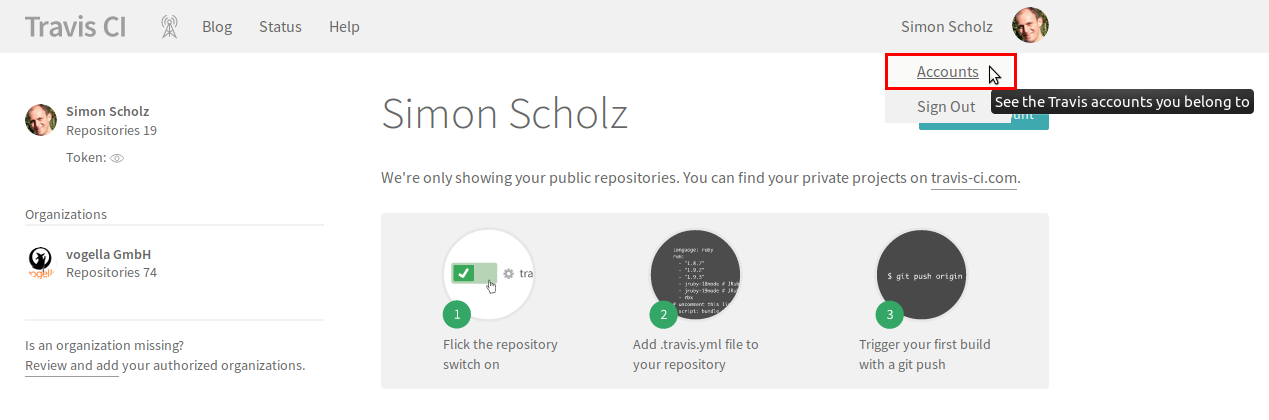Flick the green repository switch illustration

point(474,273)
